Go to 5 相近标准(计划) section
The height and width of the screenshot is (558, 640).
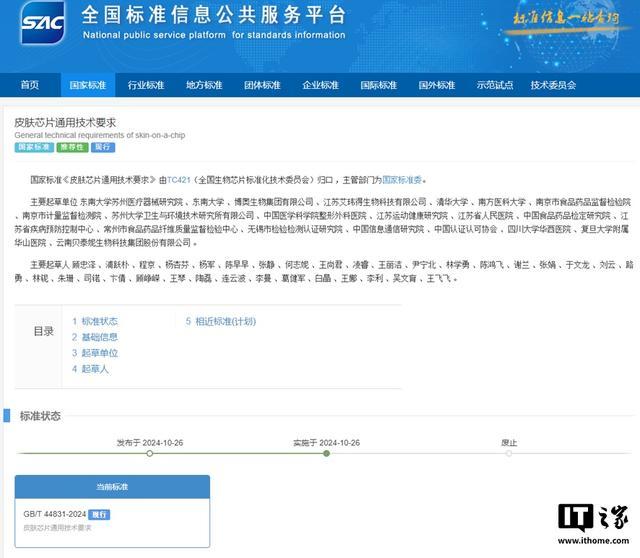coord(221,321)
